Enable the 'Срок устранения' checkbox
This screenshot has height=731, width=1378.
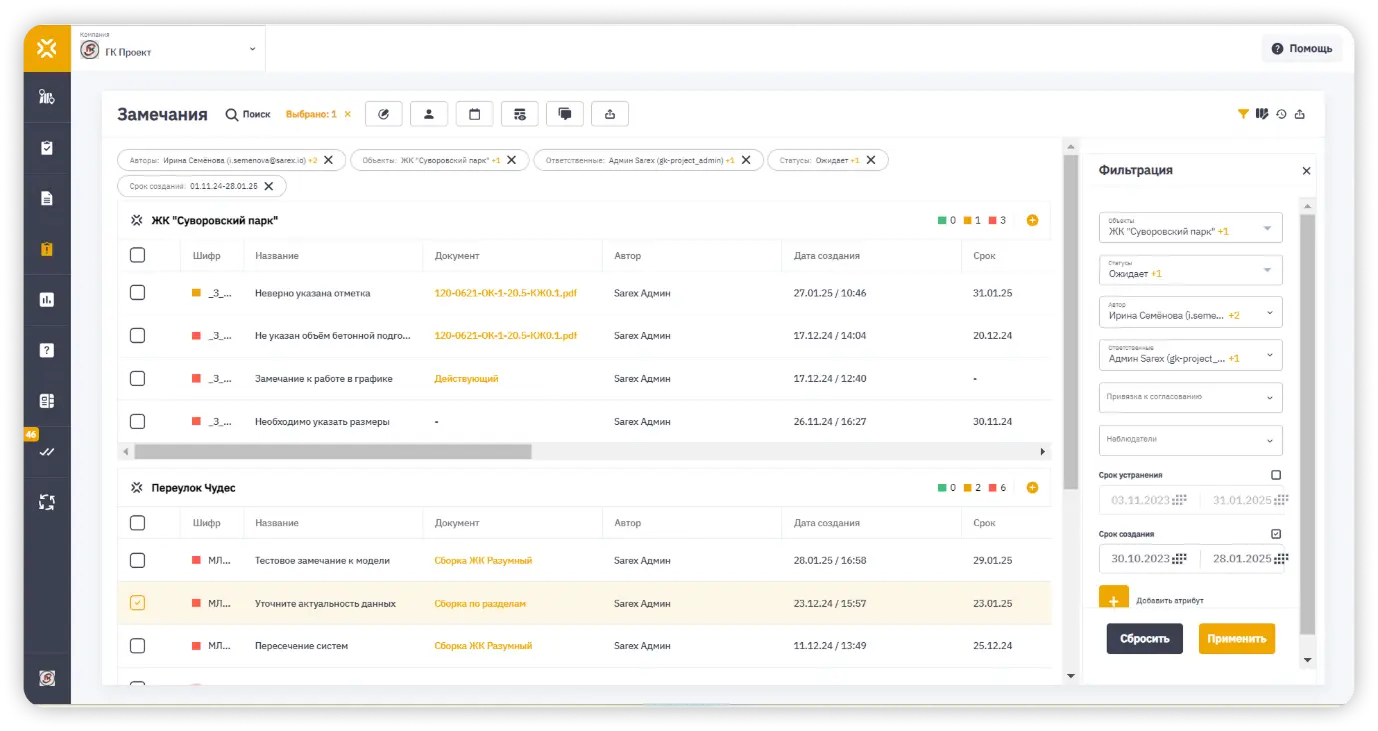coord(1275,475)
